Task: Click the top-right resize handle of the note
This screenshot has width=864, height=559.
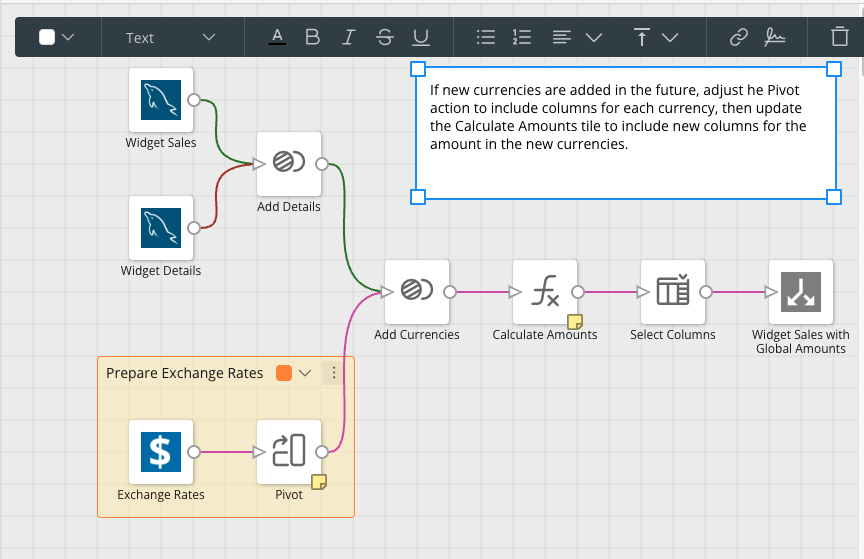Action: pyautogui.click(x=834, y=69)
